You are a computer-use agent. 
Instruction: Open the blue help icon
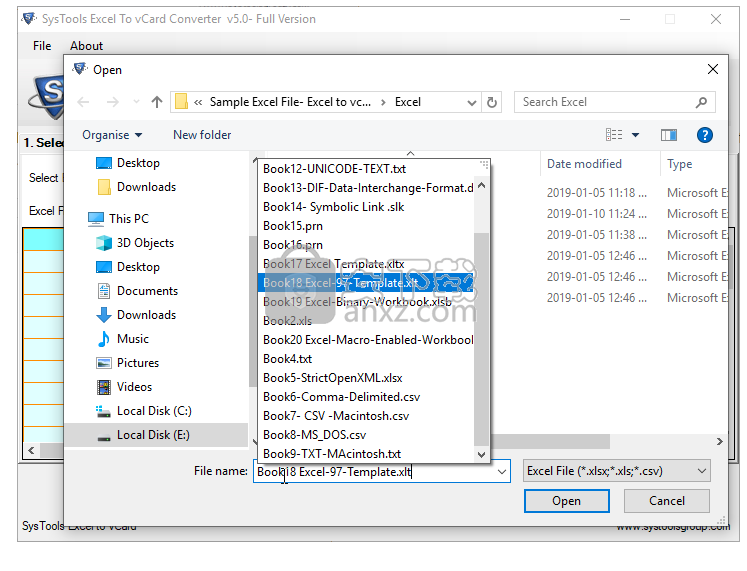pos(705,135)
